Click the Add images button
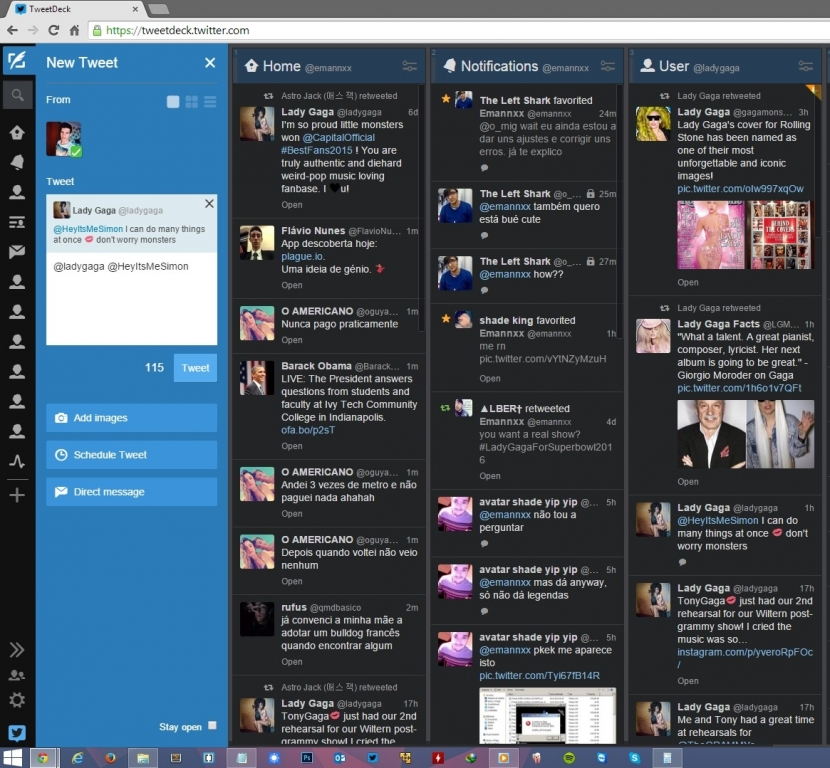830x768 pixels. click(x=131, y=418)
